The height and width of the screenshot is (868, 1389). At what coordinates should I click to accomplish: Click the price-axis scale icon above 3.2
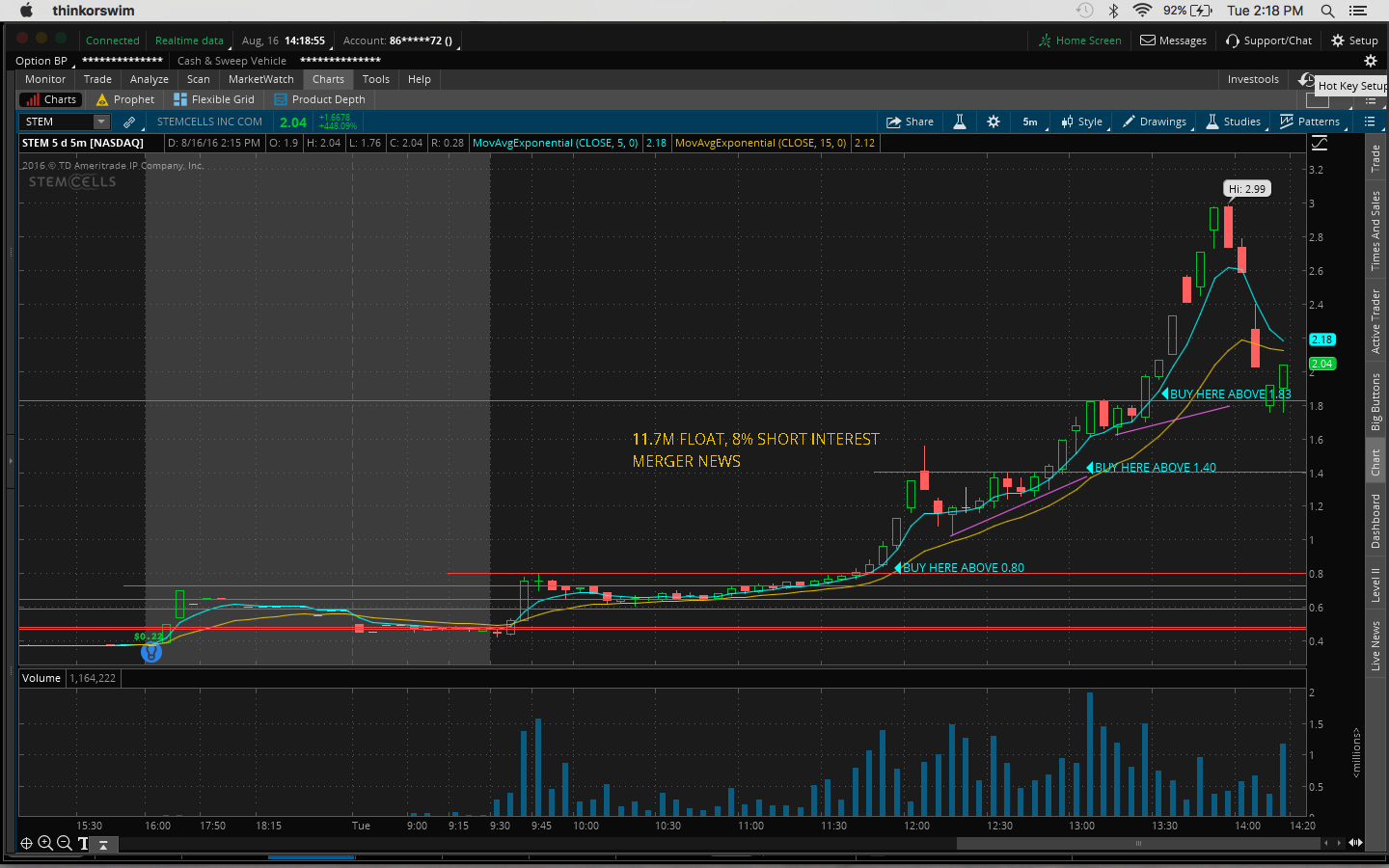(x=1320, y=143)
